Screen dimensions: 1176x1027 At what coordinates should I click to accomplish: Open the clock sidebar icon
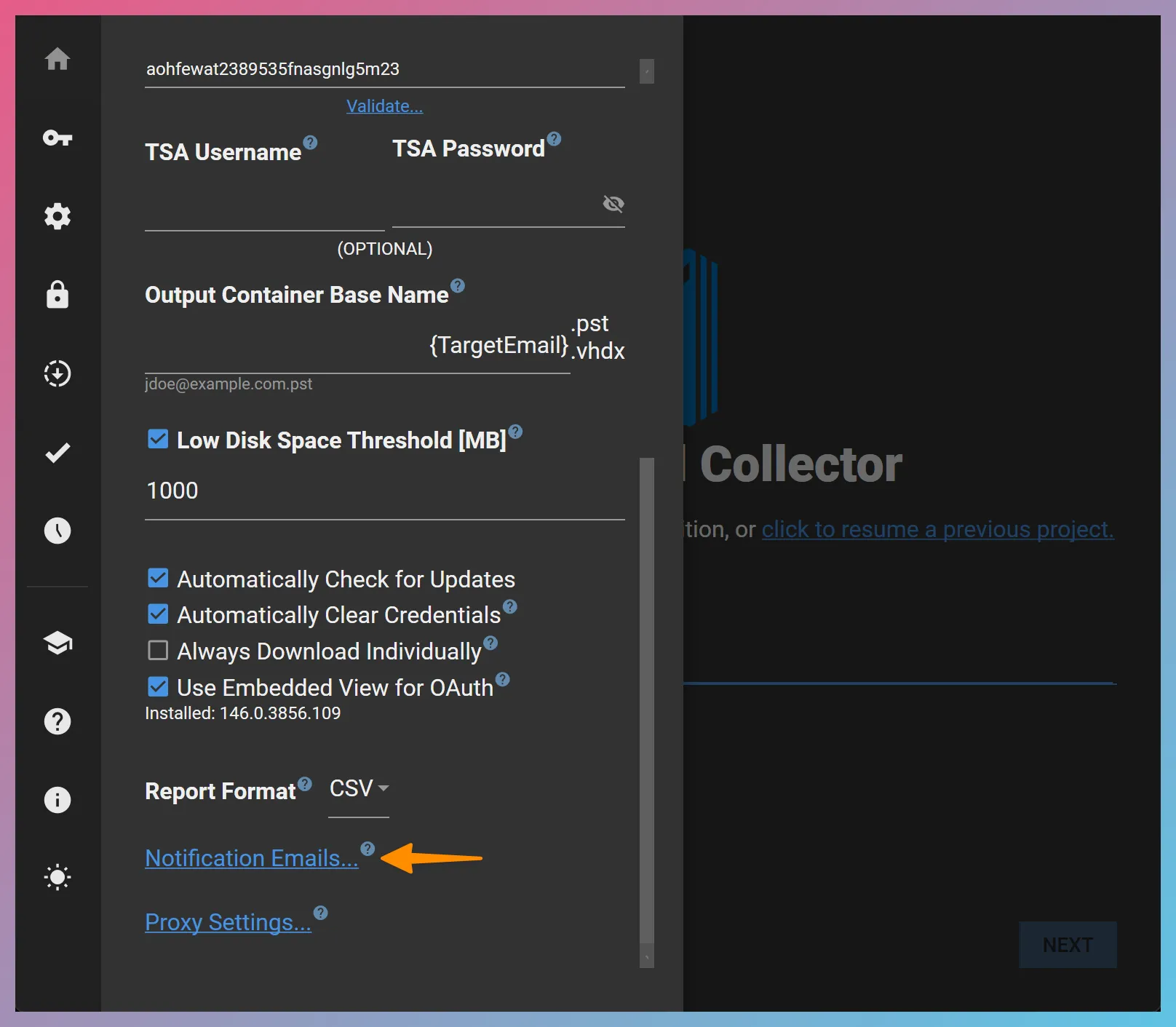point(57,531)
